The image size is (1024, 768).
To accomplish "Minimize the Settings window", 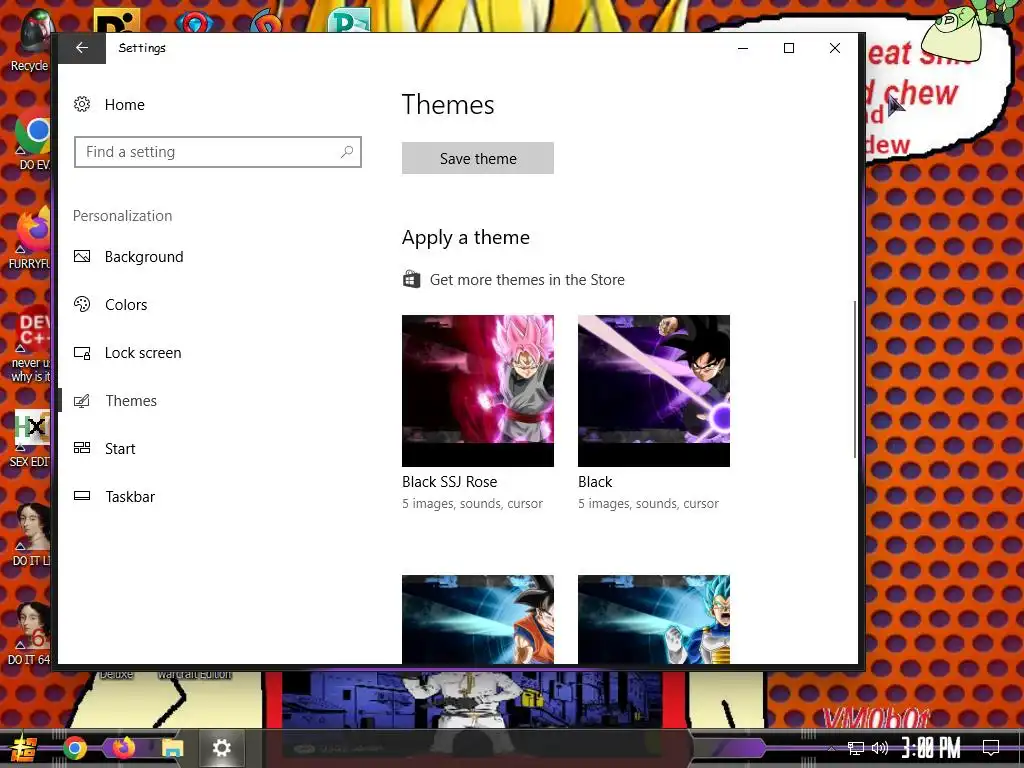I will coord(743,48).
